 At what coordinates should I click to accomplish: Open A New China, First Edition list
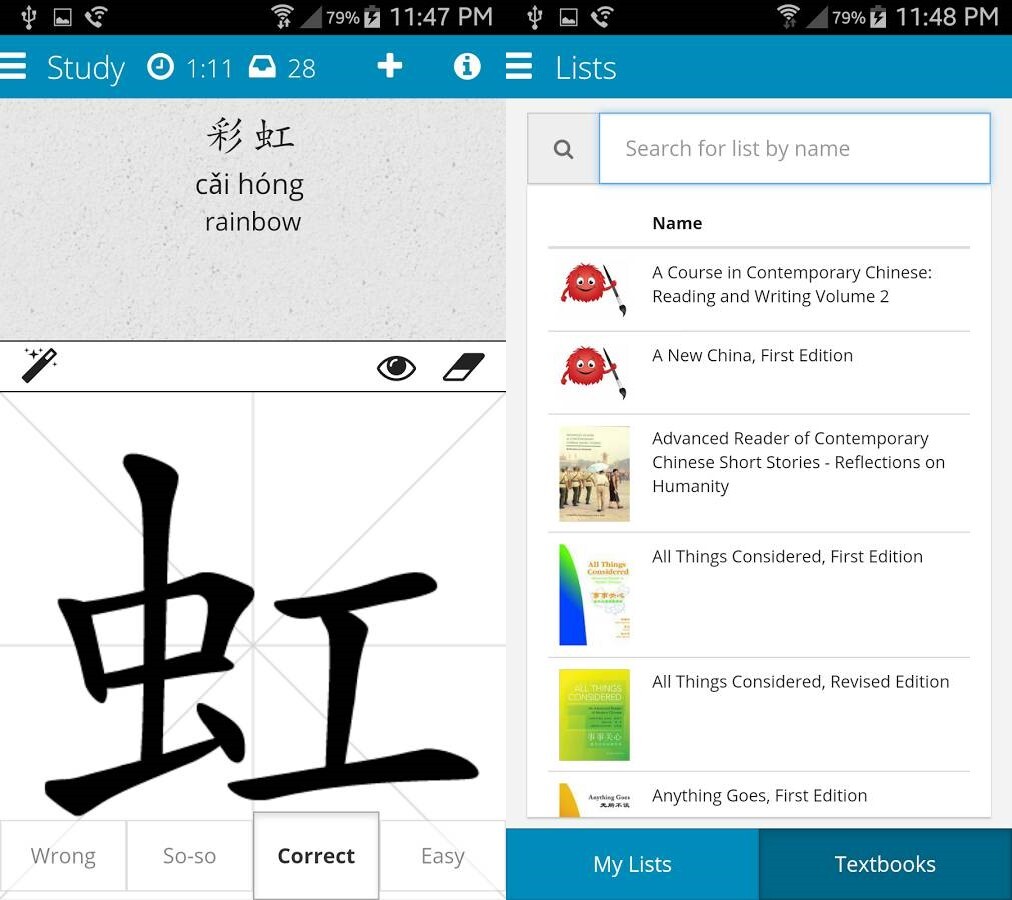(759, 373)
